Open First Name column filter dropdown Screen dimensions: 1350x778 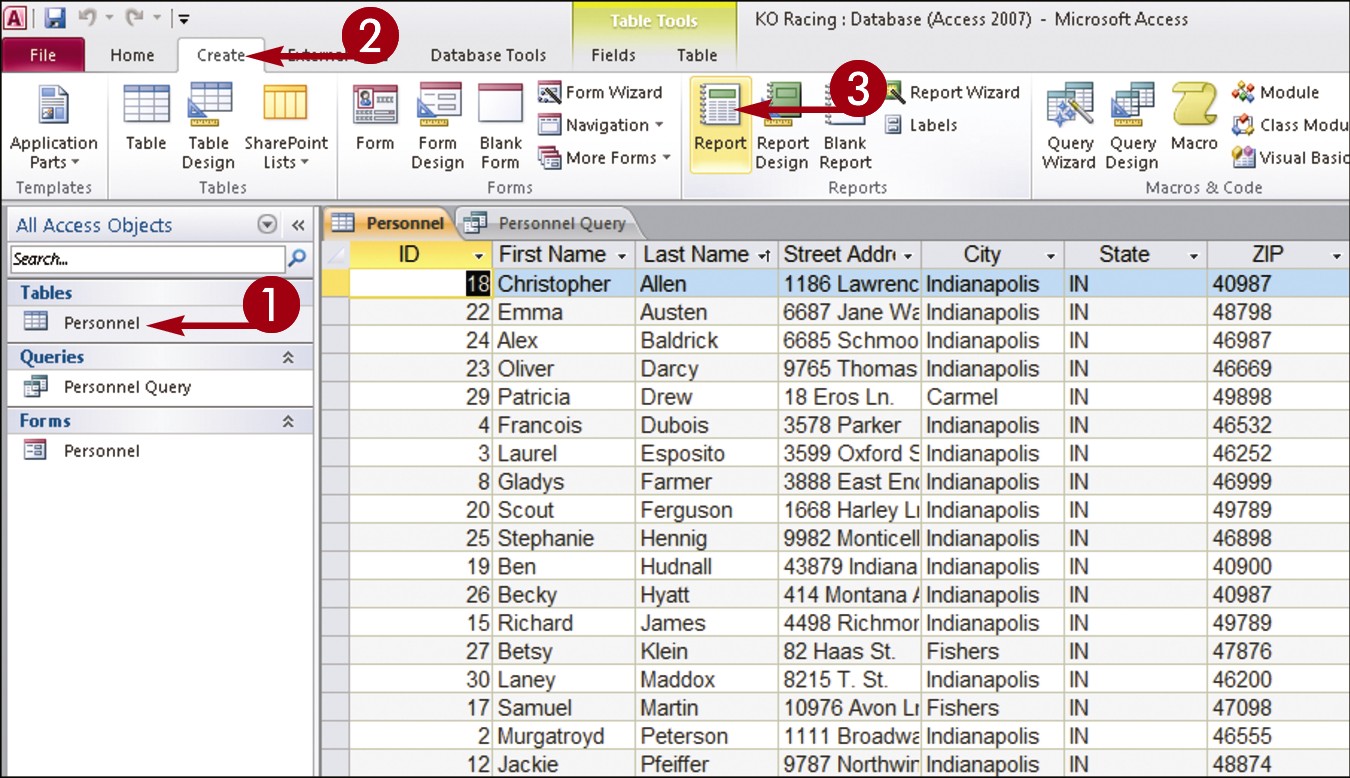point(622,256)
